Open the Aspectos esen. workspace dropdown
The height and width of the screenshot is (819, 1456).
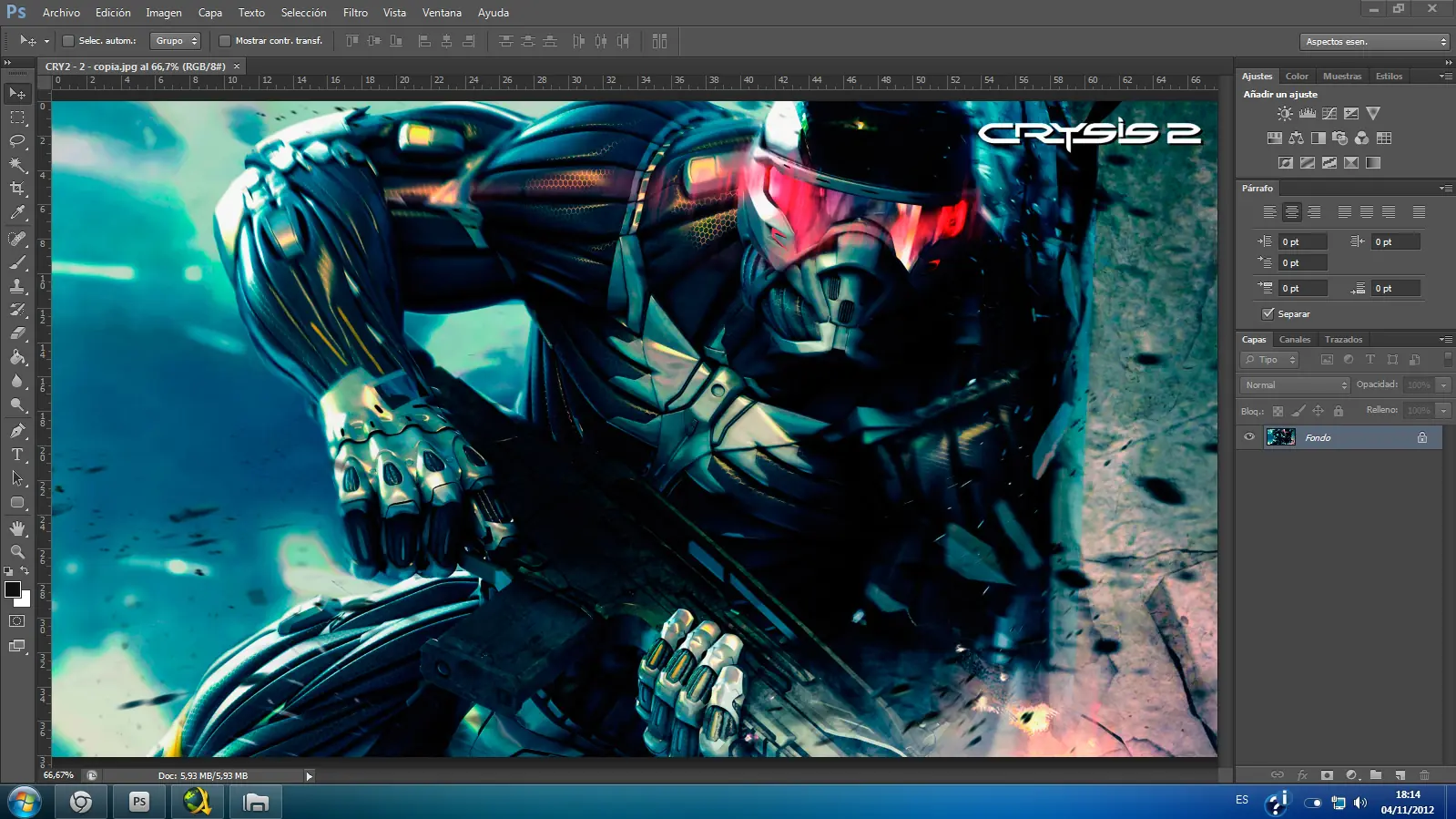(1374, 42)
